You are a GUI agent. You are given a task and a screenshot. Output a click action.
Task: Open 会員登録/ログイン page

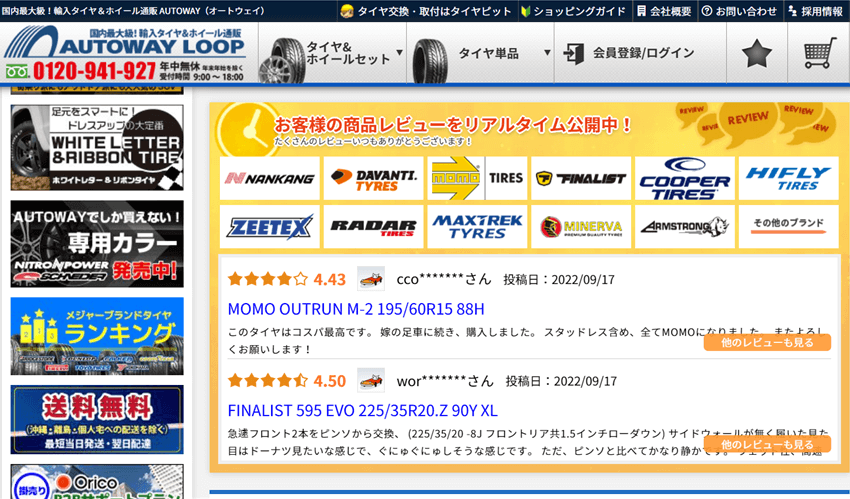click(x=640, y=53)
